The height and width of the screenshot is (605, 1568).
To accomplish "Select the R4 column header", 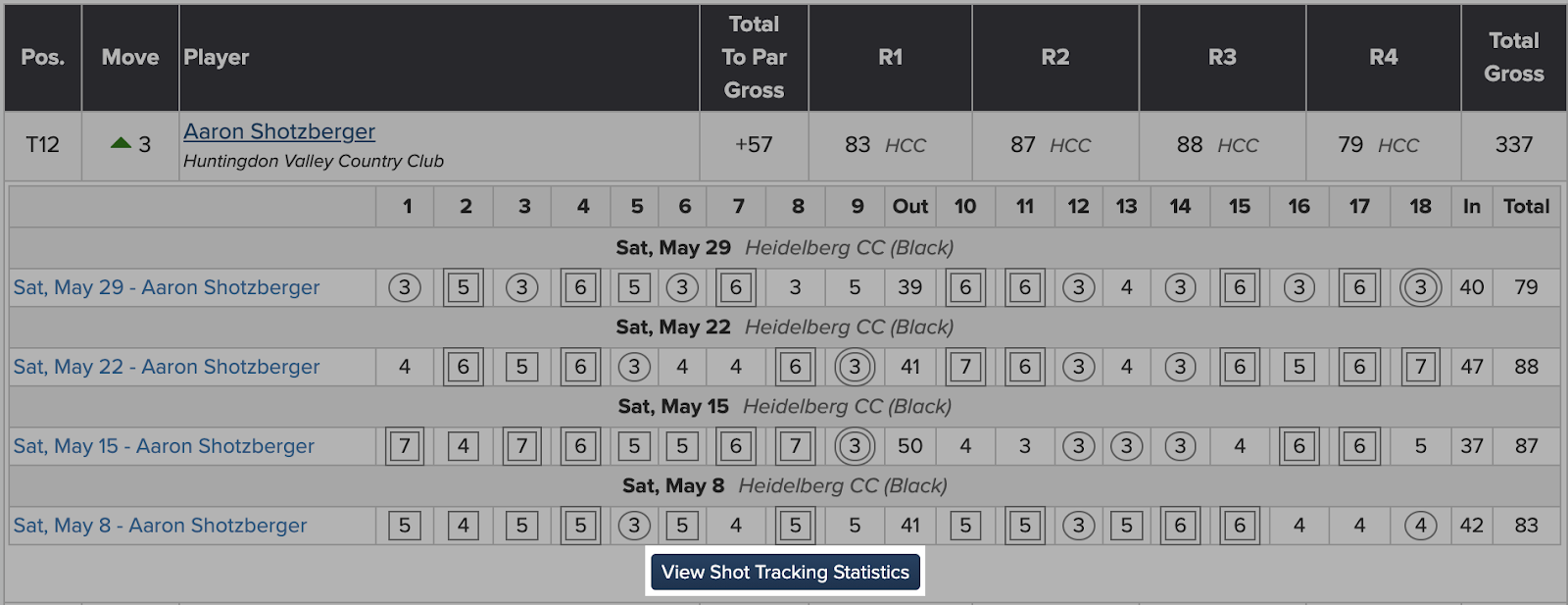I will [1383, 57].
